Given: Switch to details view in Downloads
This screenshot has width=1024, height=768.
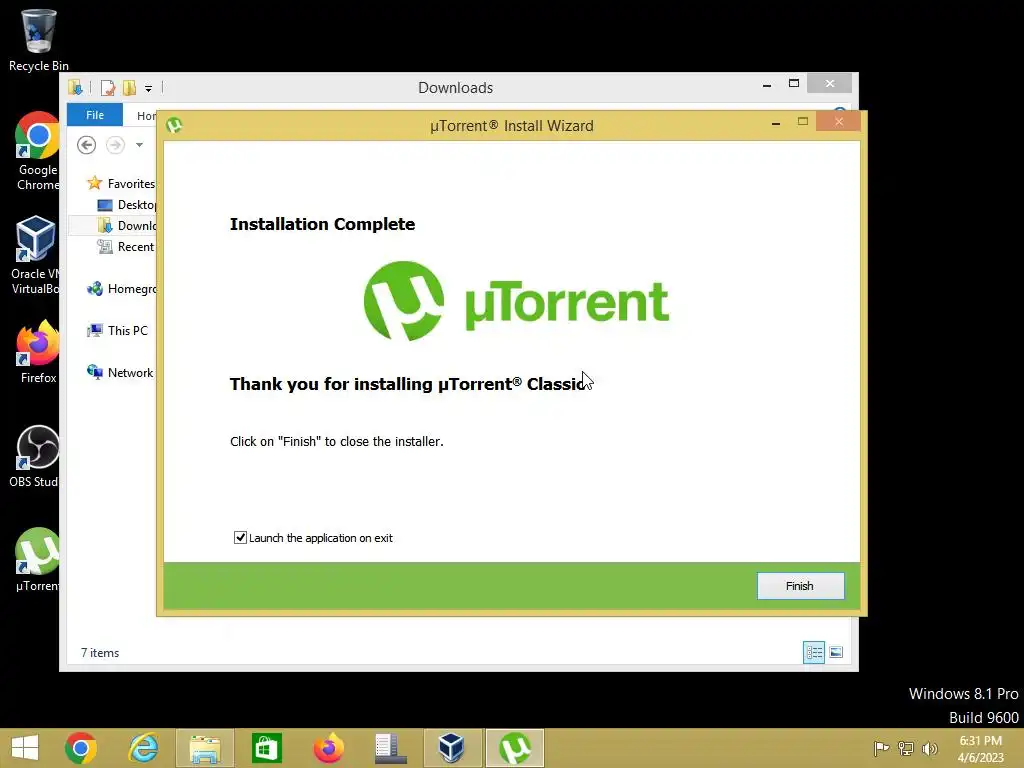Looking at the screenshot, I should pos(814,652).
